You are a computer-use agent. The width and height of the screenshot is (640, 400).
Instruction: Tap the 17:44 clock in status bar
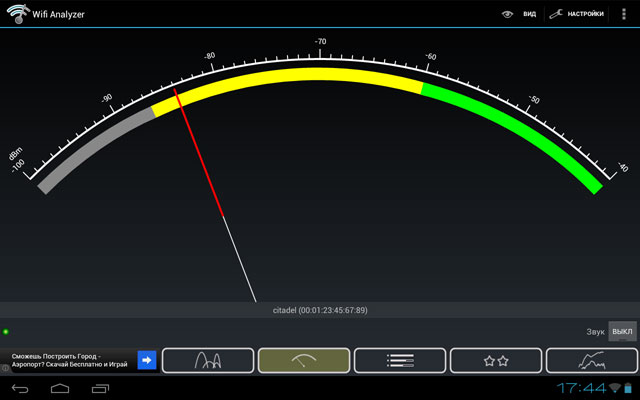pyautogui.click(x=582, y=388)
